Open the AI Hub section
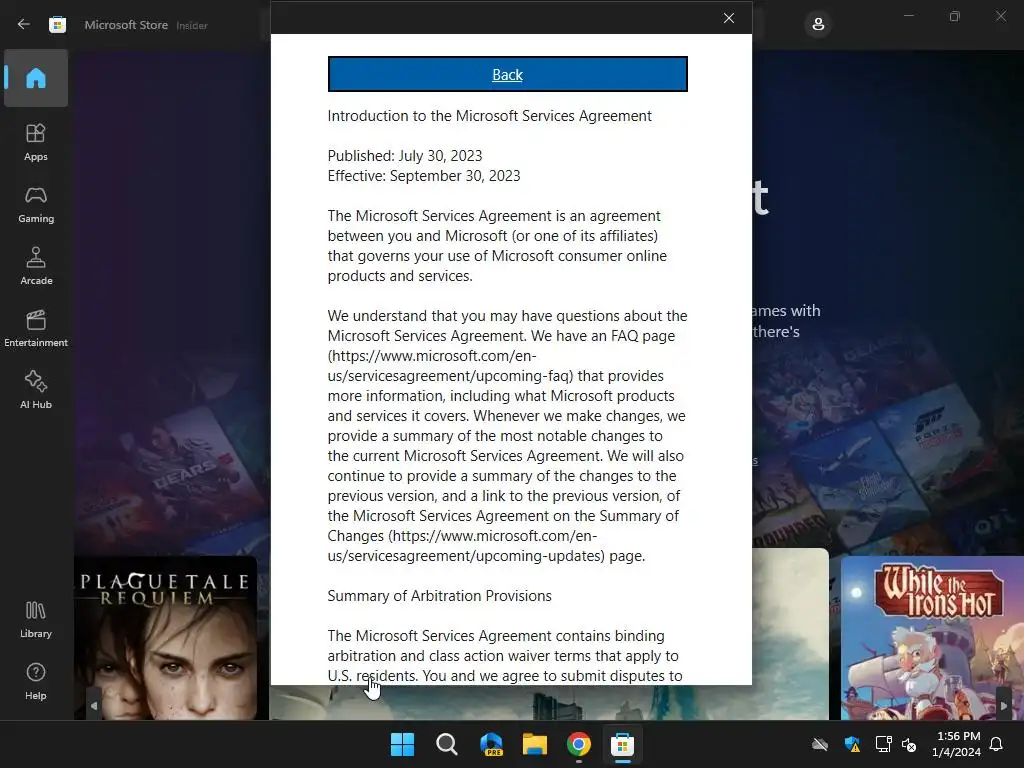This screenshot has height=768, width=1024. [x=36, y=390]
